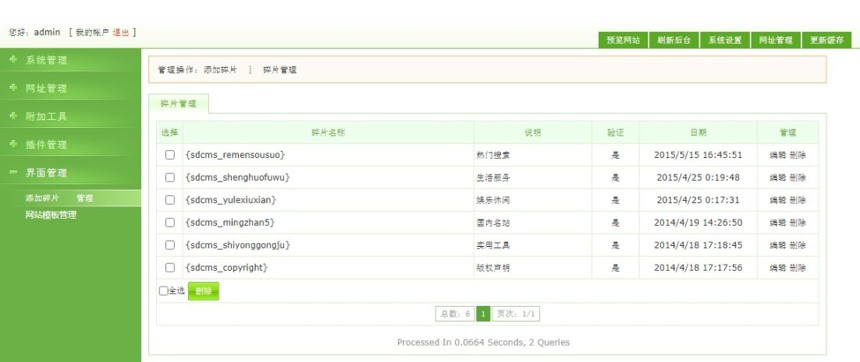Click the {sdcms_copyright} fragment name
The height and width of the screenshot is (362, 860).
227,268
